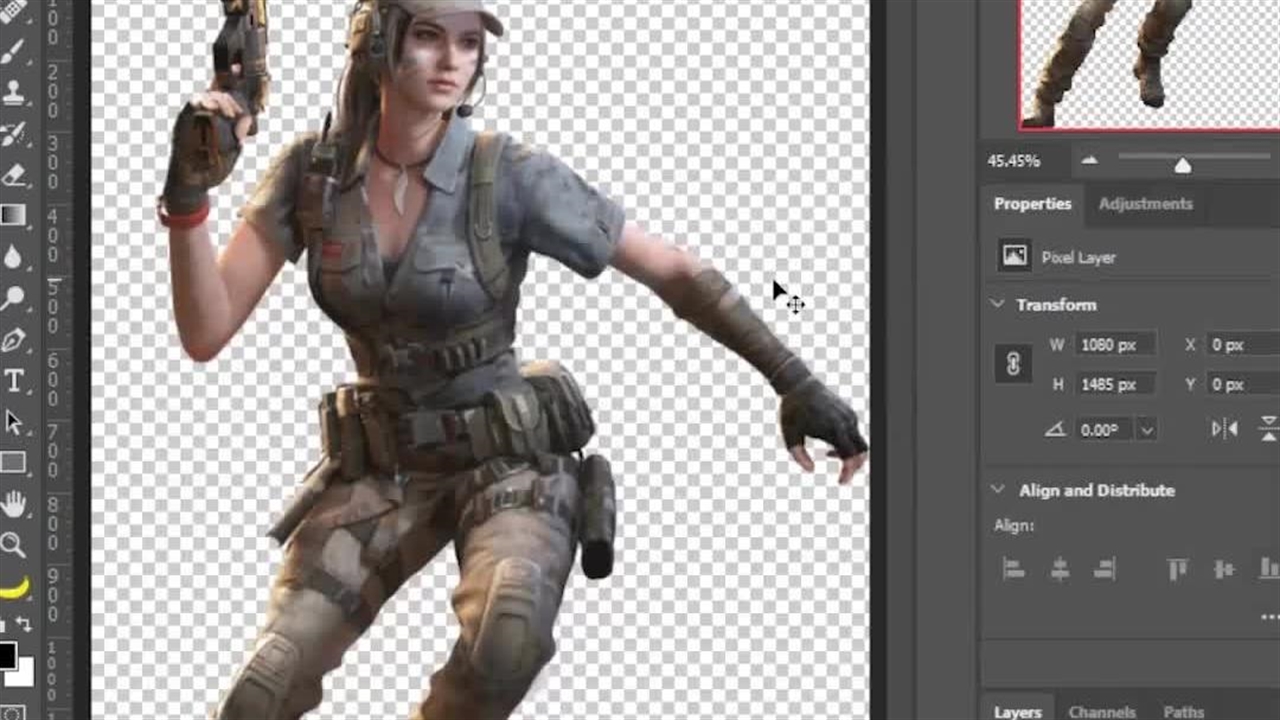
Task: Select the Zoom tool
Action: click(13, 545)
